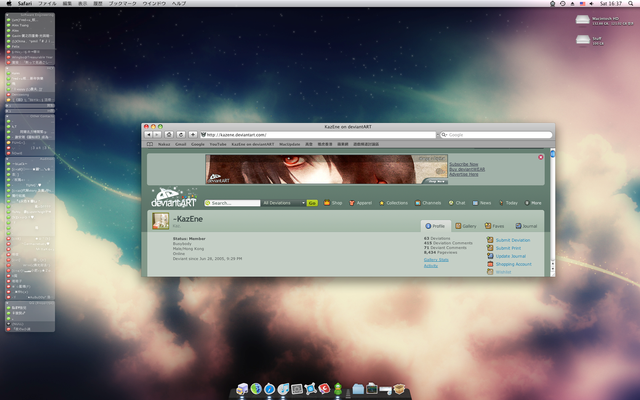This screenshot has height=400, width=640.
Task: Switch to the Profile tab
Action: (x=436, y=226)
